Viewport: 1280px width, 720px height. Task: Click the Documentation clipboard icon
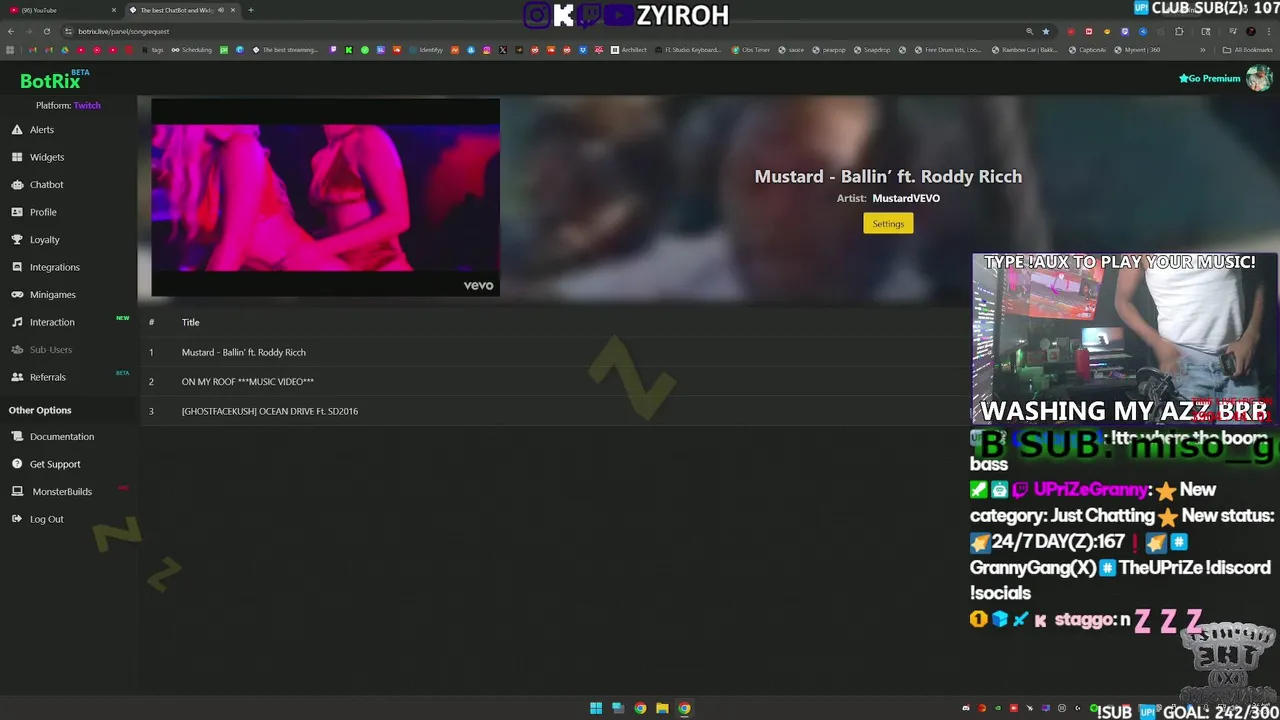(17, 437)
